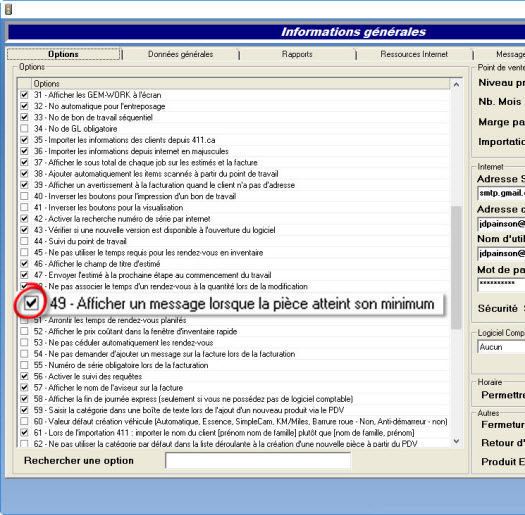Screen dimensions: 525x515
Task: Check option 55 numéro de série obligatoire
Action: pos(24,365)
